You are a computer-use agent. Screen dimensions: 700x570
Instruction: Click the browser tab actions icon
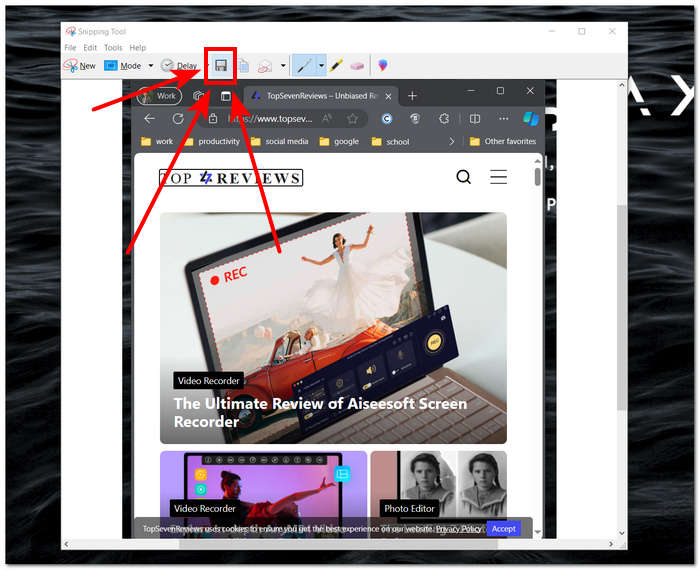click(x=226, y=96)
